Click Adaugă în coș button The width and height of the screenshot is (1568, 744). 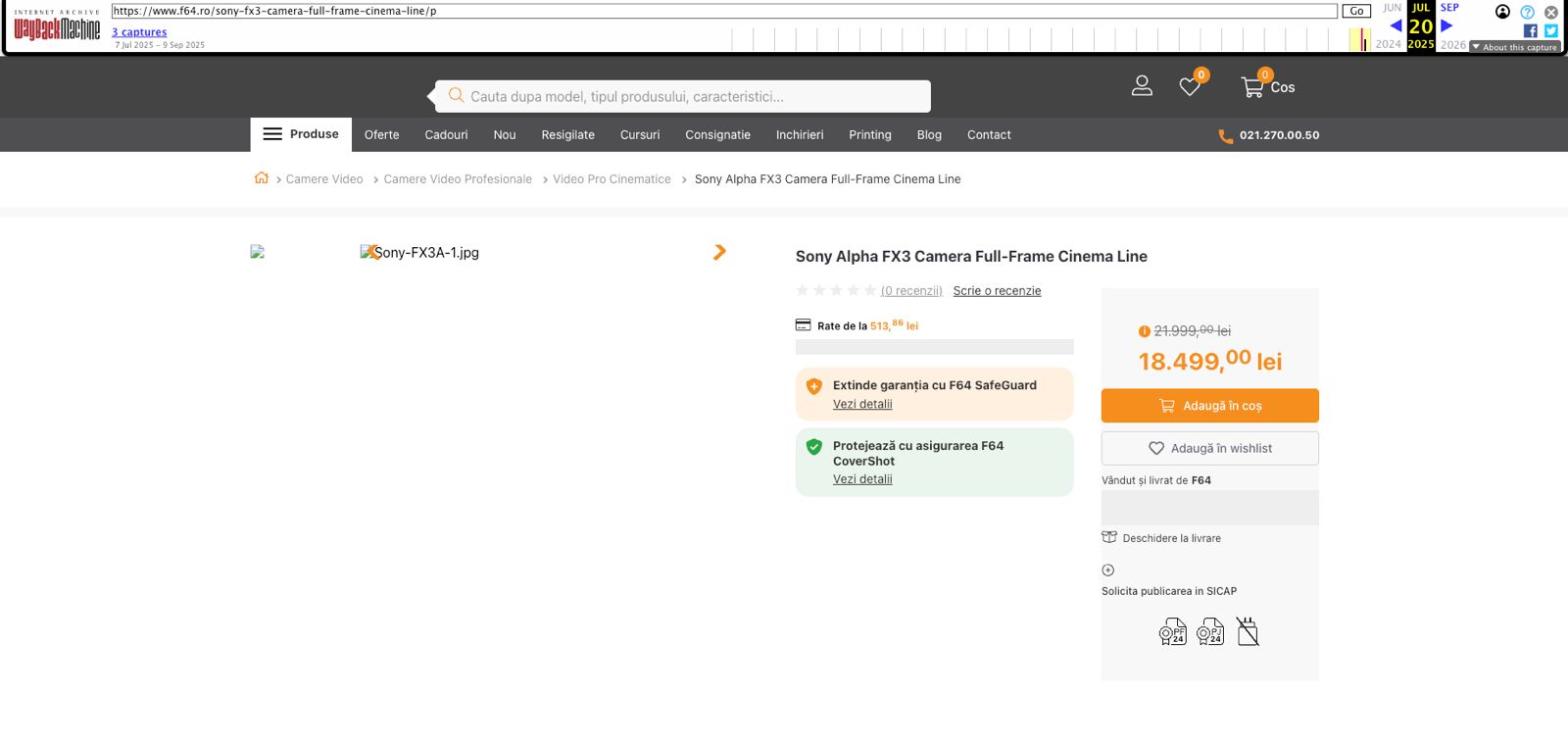coord(1209,406)
